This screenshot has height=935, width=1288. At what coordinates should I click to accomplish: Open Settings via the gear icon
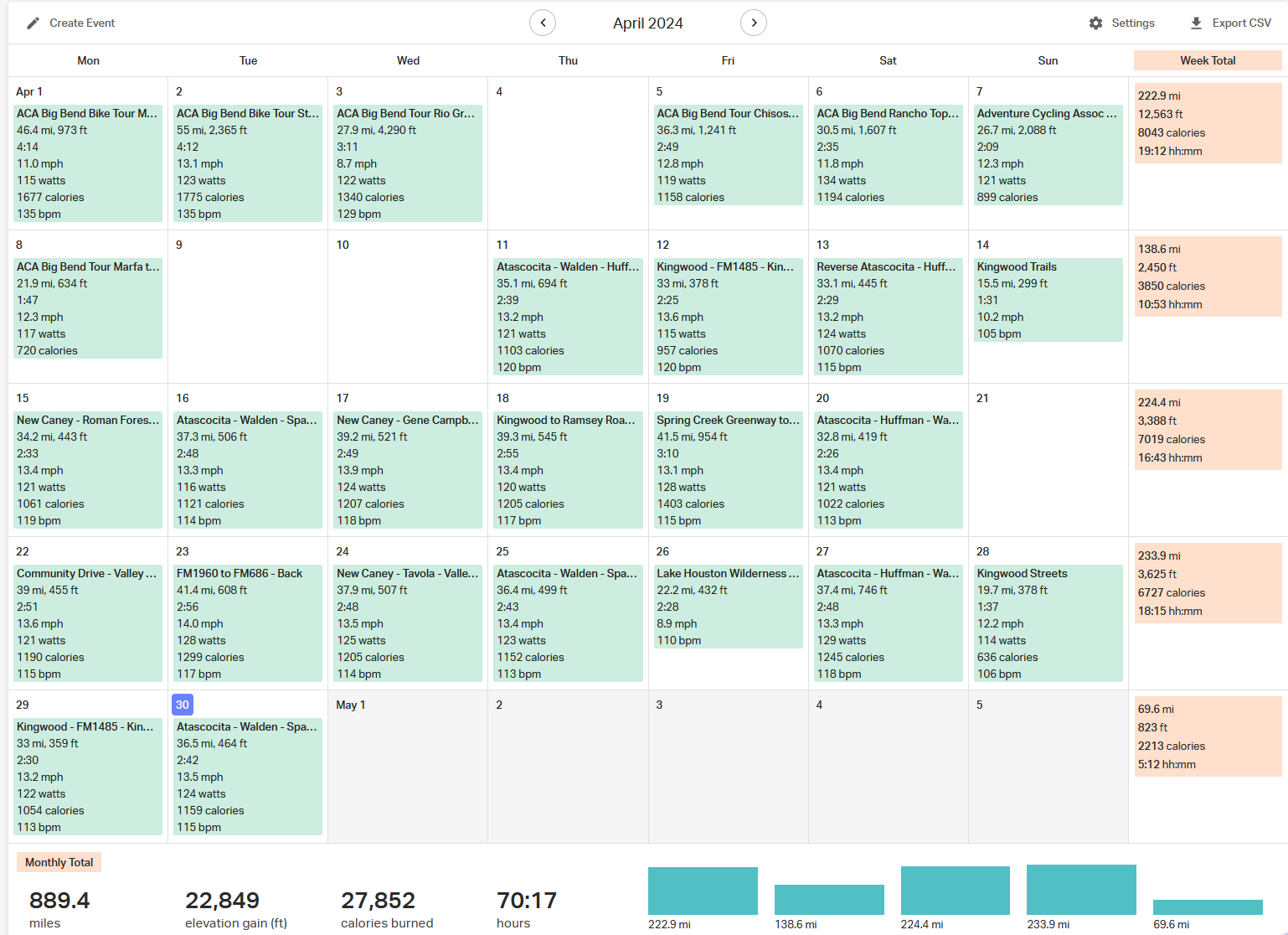pyautogui.click(x=1095, y=23)
